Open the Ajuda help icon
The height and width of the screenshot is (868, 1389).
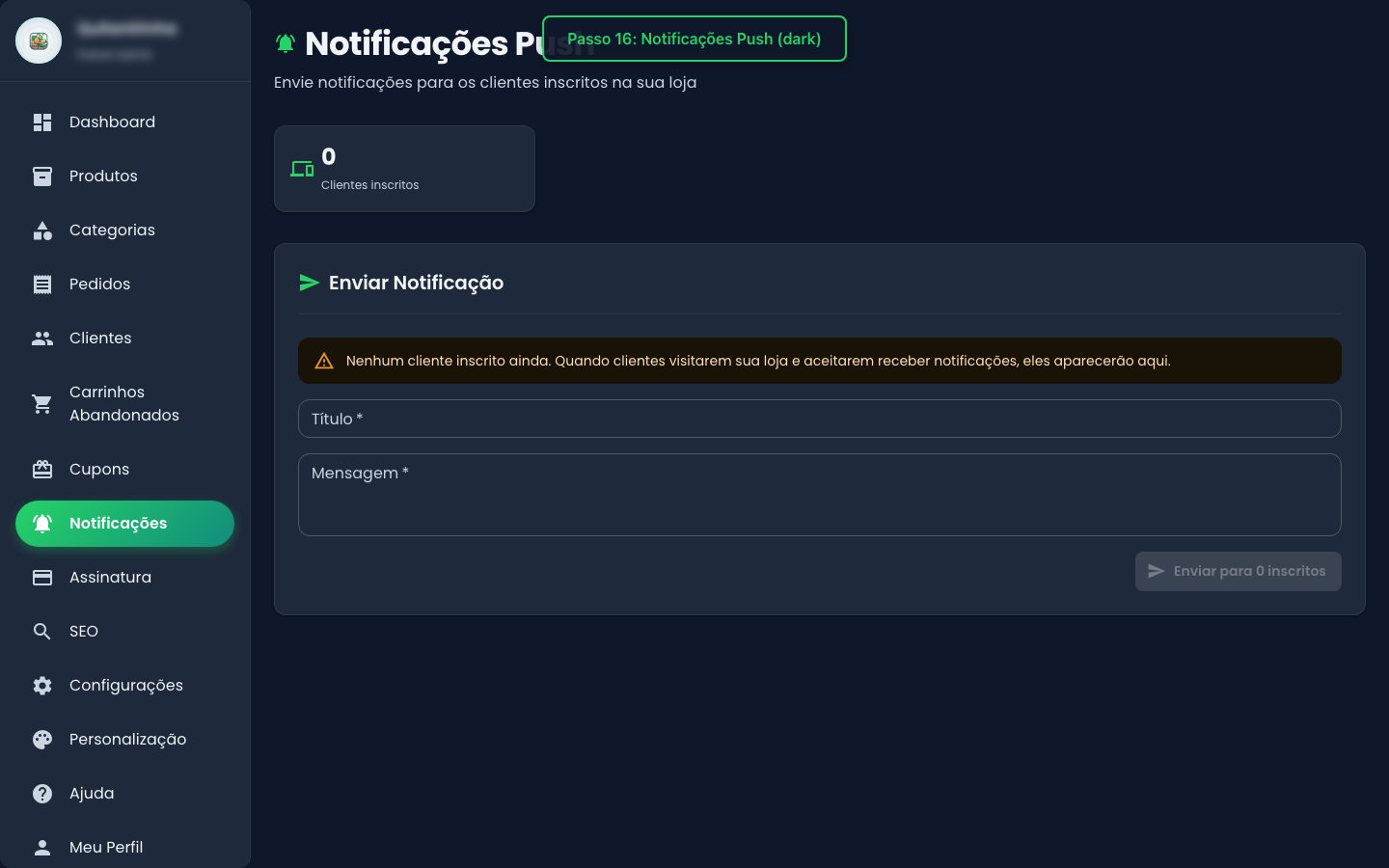[x=42, y=793]
